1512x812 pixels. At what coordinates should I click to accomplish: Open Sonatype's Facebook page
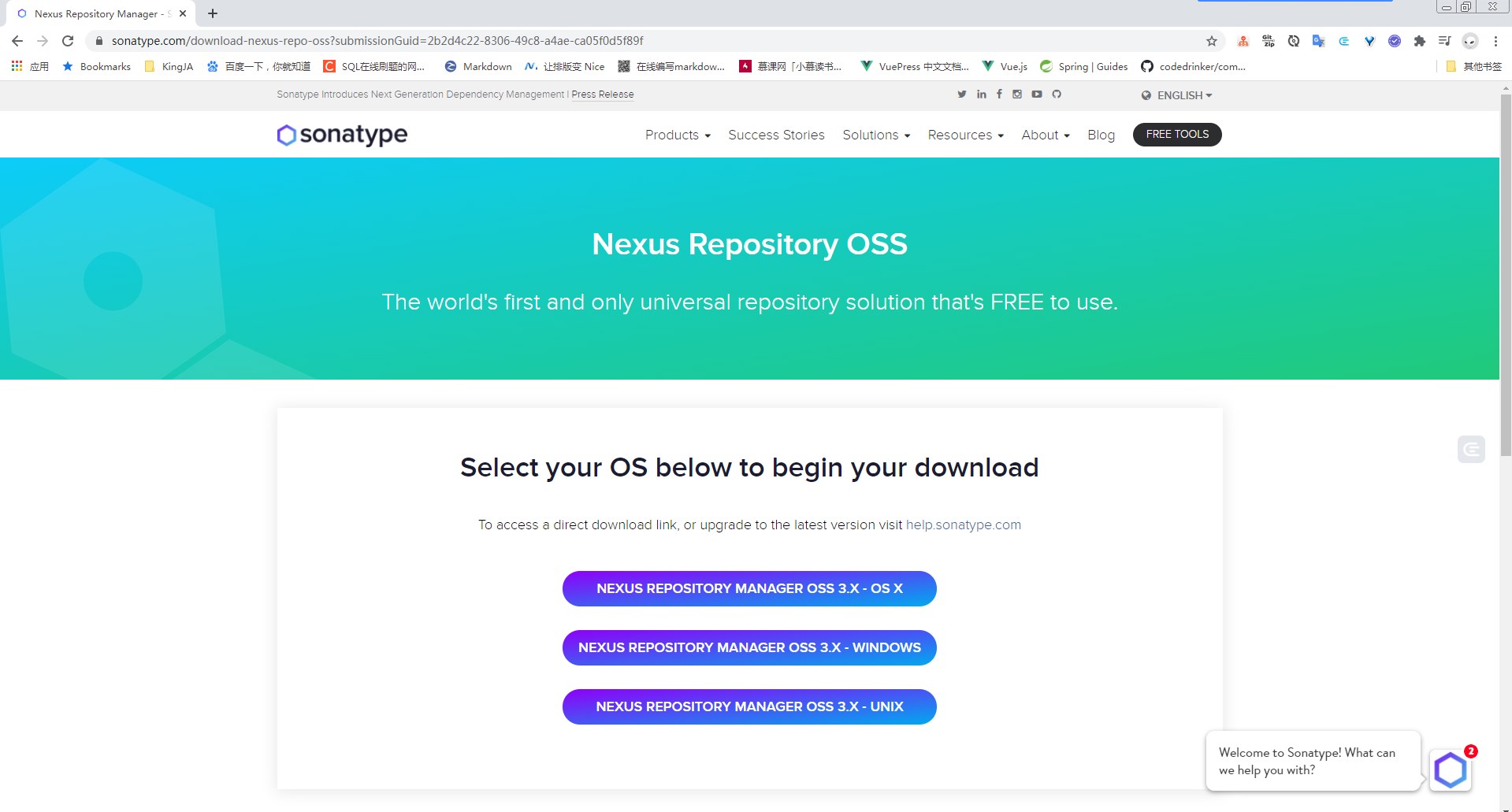click(x=999, y=95)
